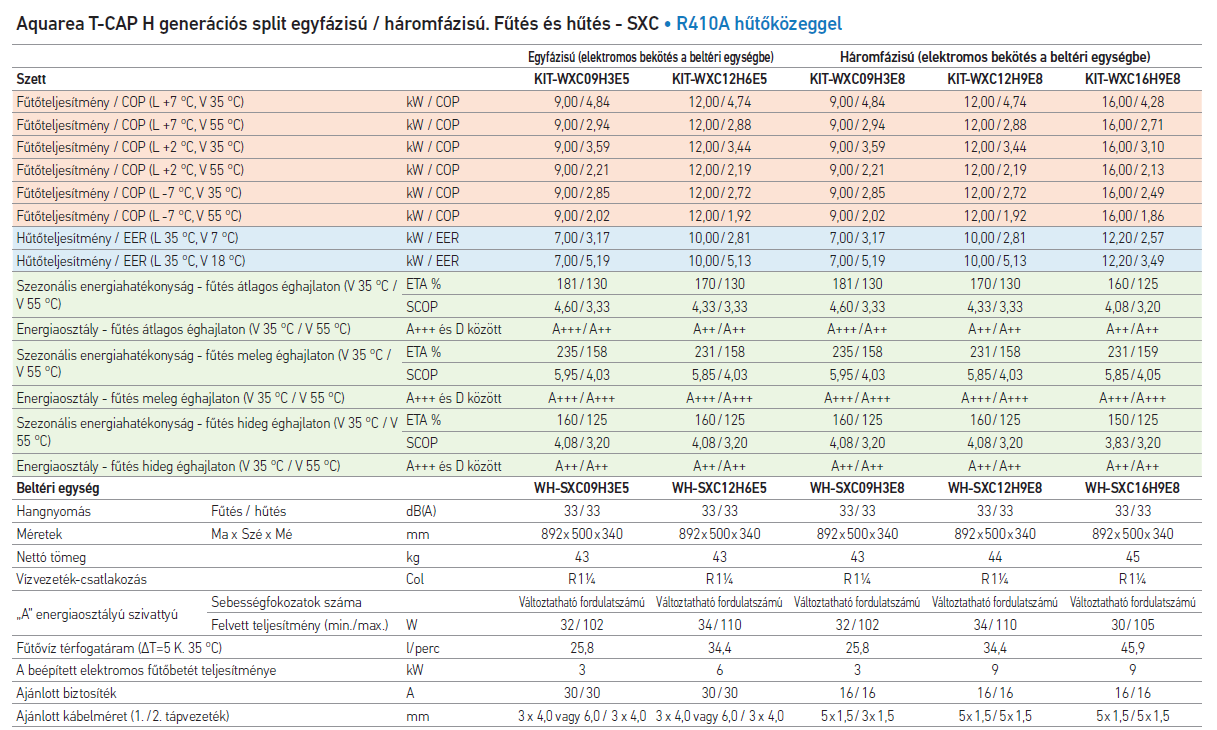
Task: Click the 'Fűtőteljesítmény / COP (L +2 °C, V 35 °C)' label
Action: (x=131, y=146)
